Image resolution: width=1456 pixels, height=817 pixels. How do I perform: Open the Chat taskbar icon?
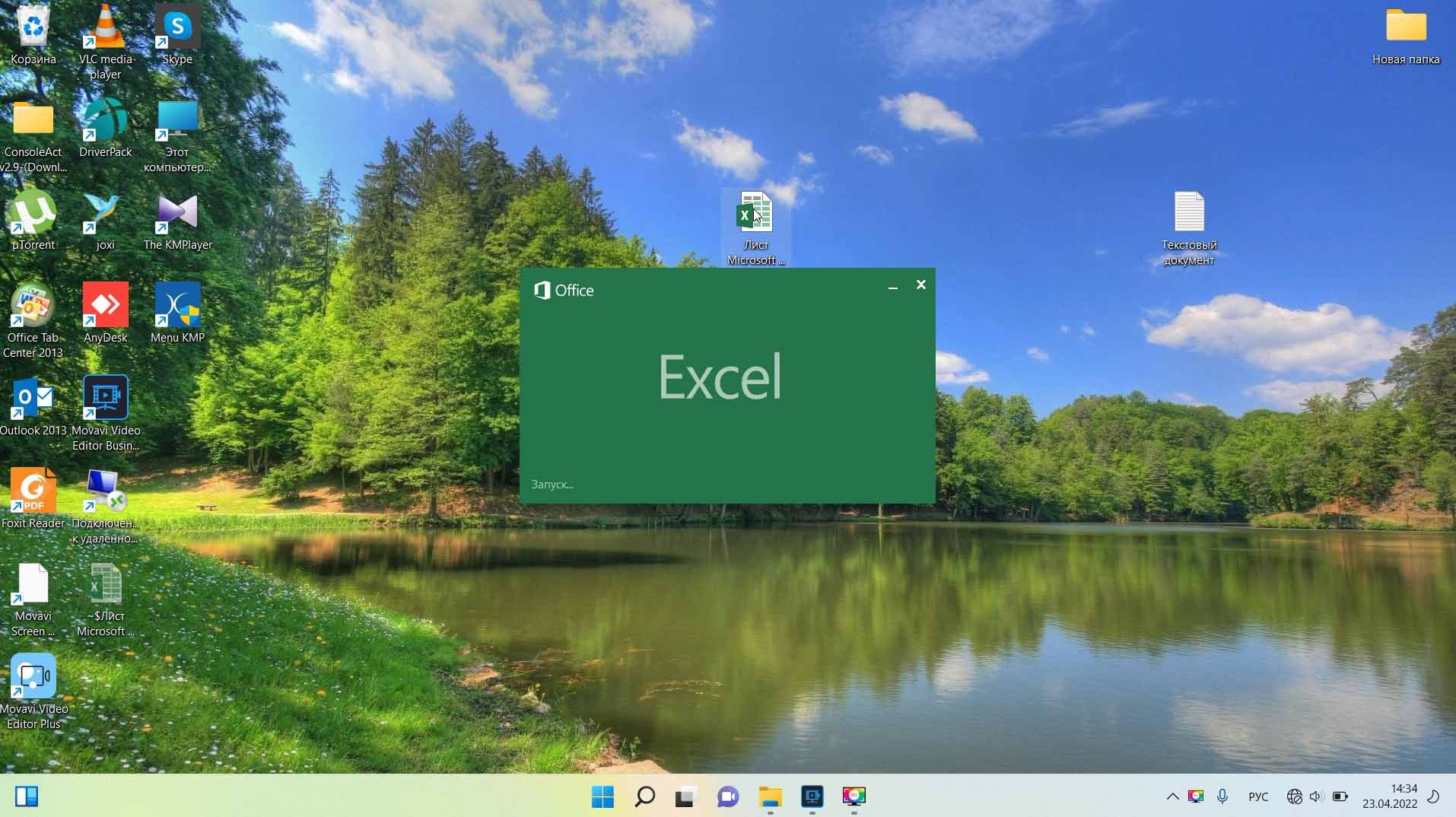pos(728,796)
